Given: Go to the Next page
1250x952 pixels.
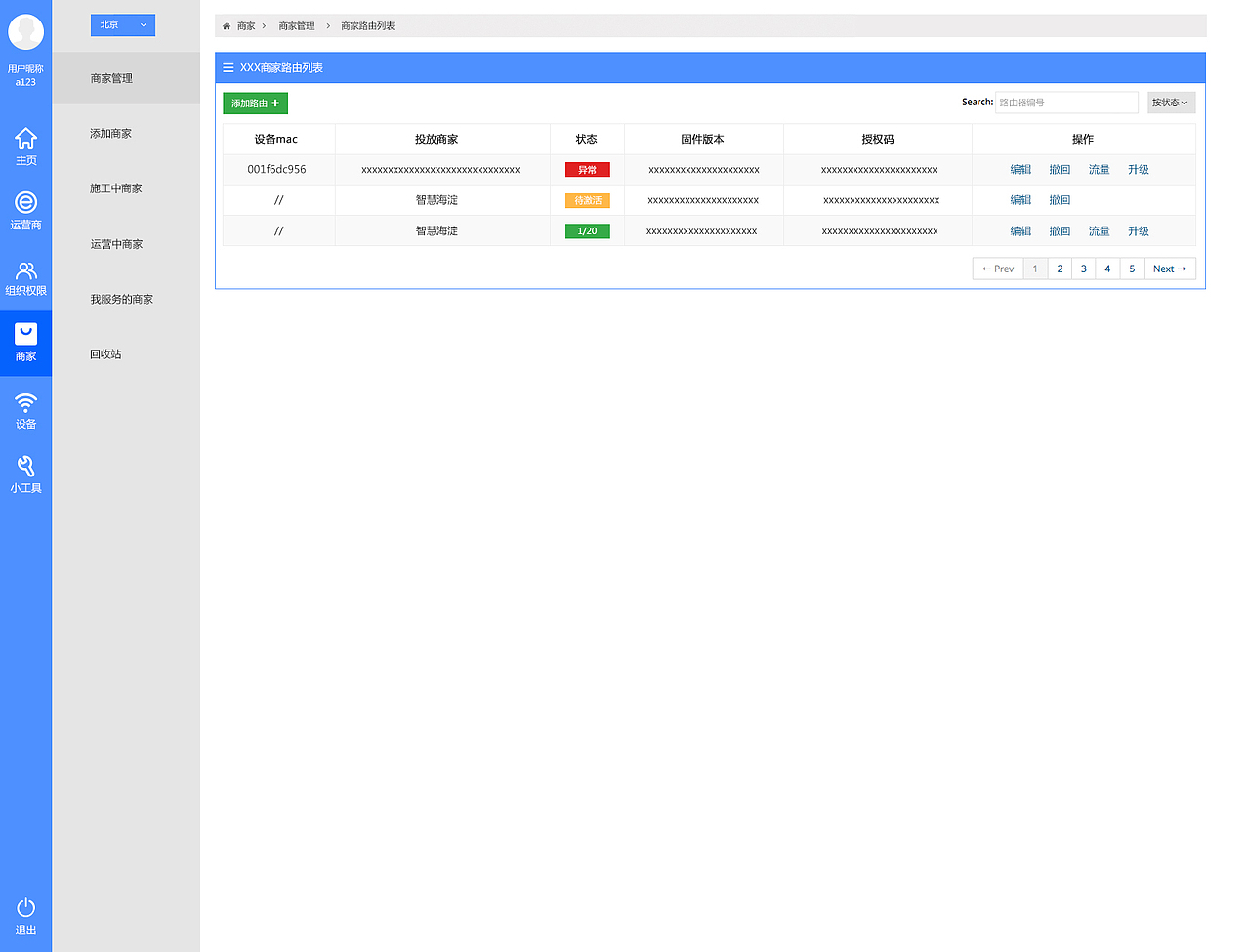Looking at the screenshot, I should (1170, 269).
